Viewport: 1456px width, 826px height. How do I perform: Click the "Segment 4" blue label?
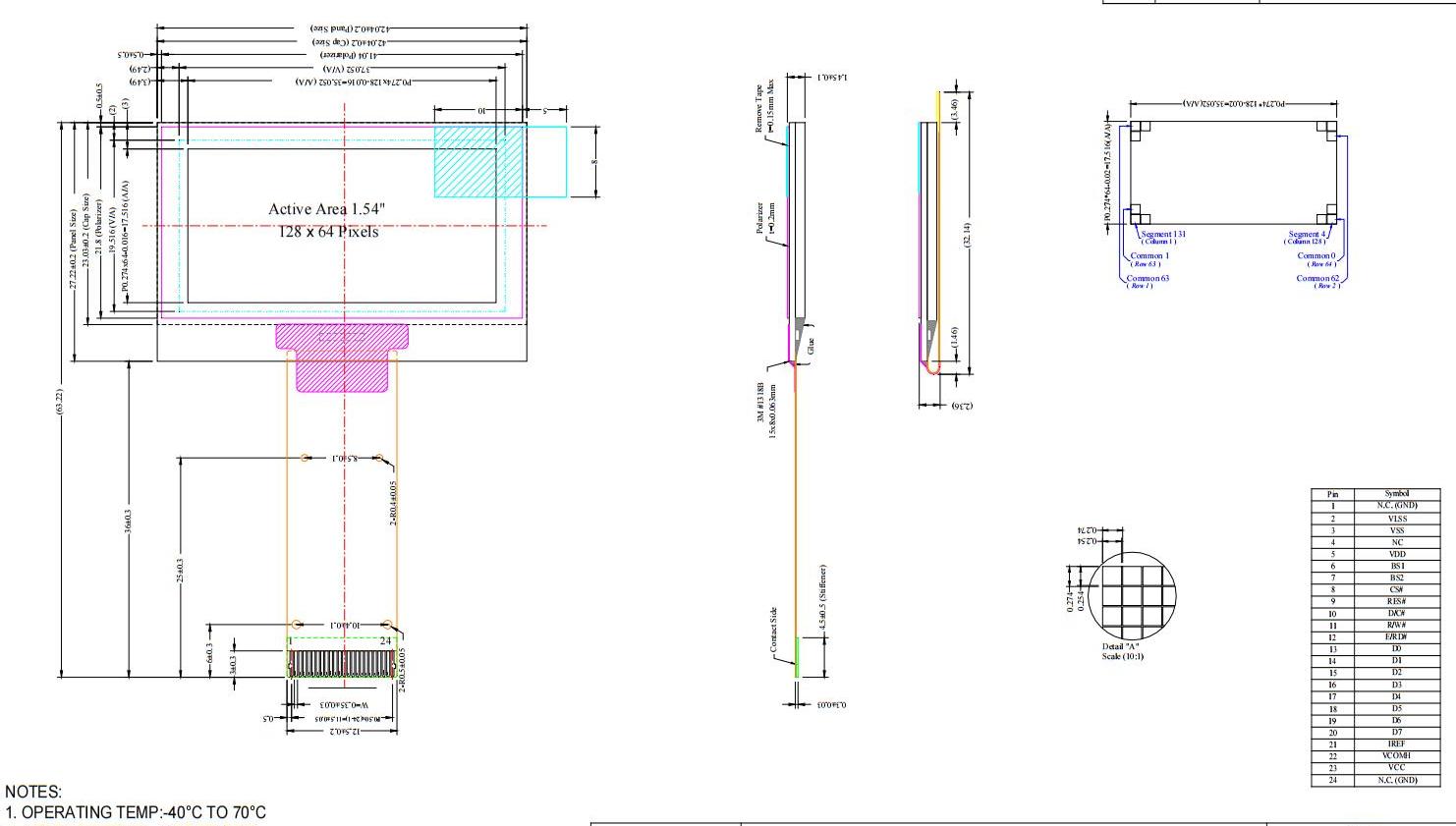[x=1308, y=235]
